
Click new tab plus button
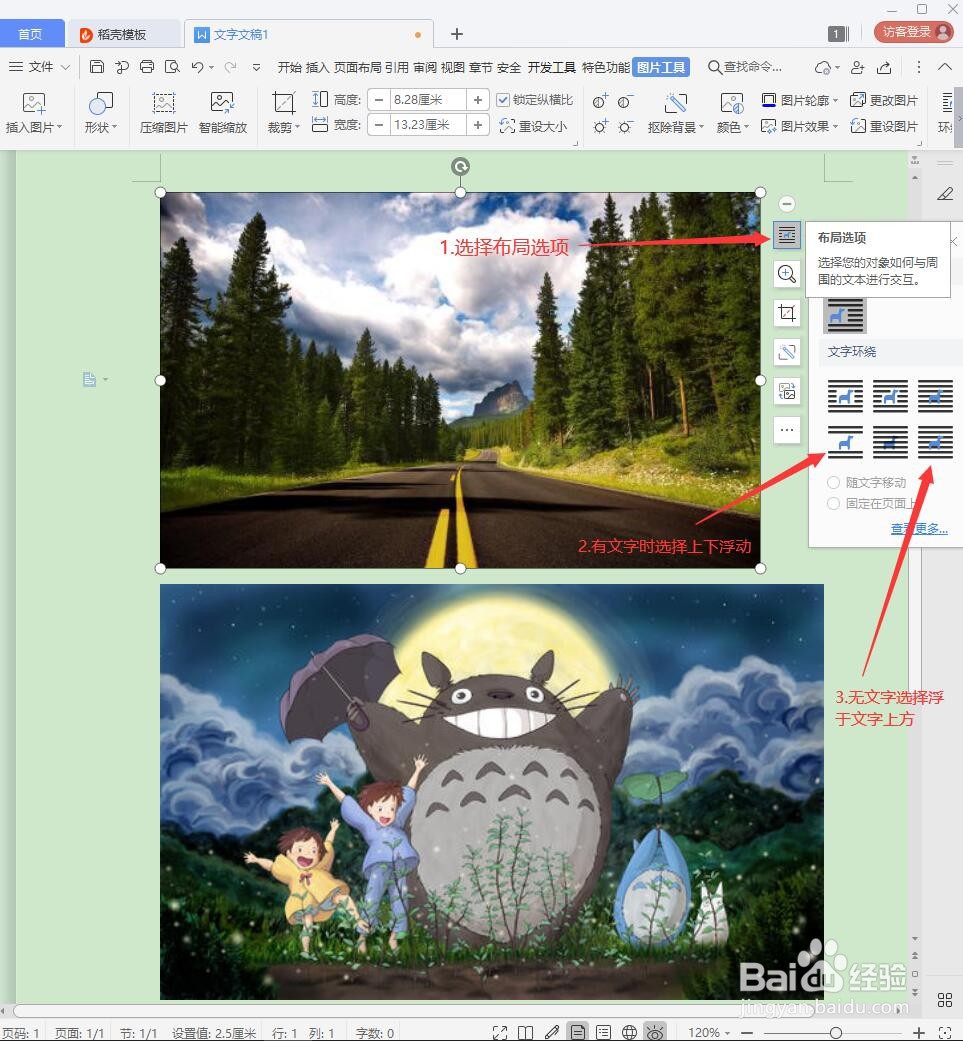(x=457, y=34)
